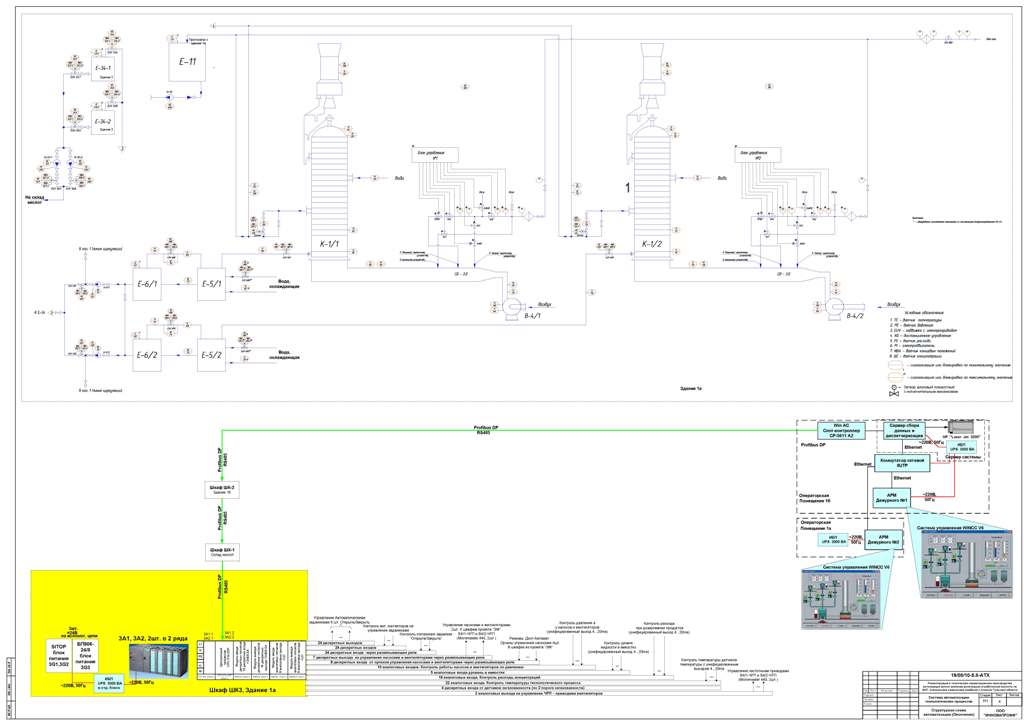
Task: Click the Шкаф ЦКЗ, Здание 1а label
Action: coord(241,690)
